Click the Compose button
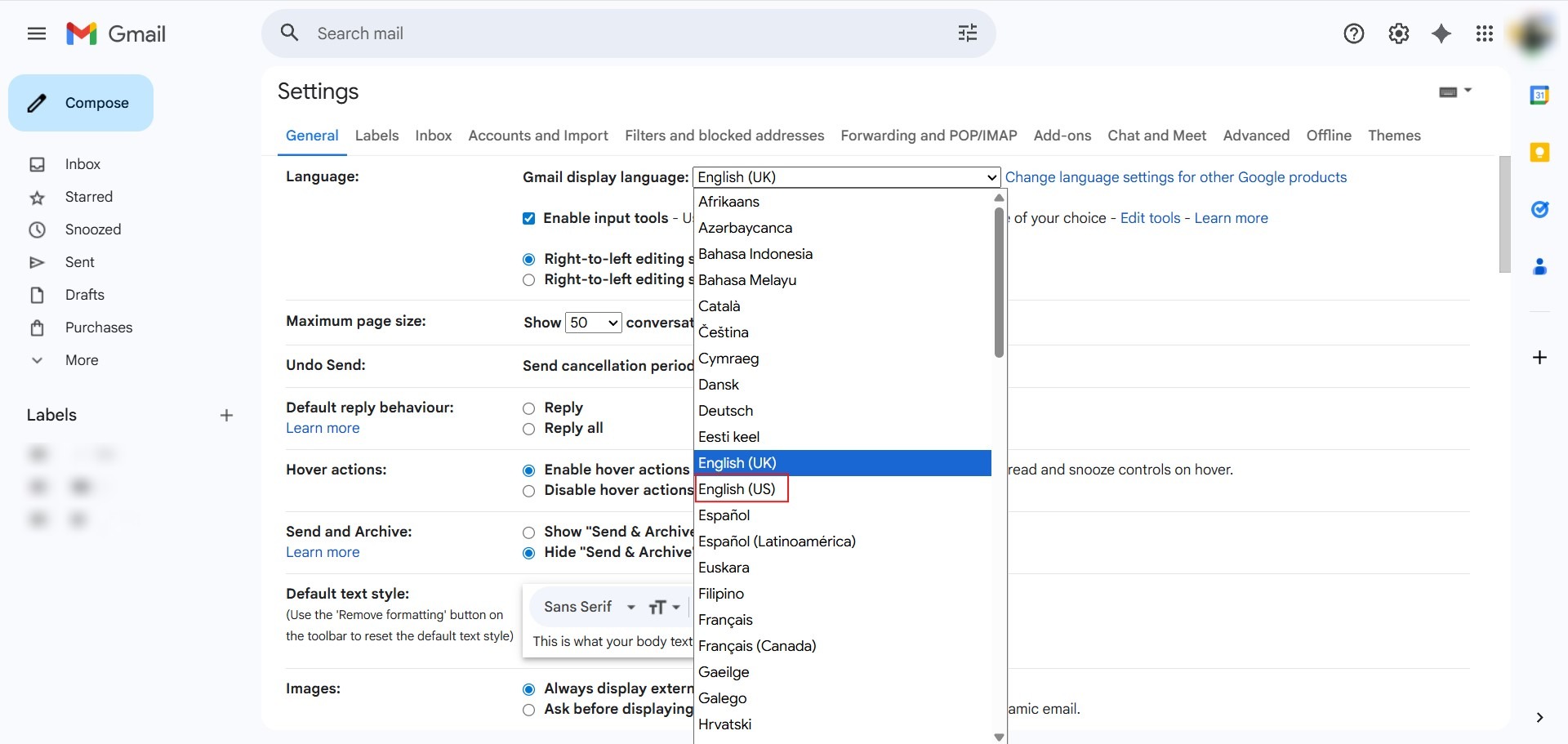Viewport: 1568px width, 744px height. 81,103
